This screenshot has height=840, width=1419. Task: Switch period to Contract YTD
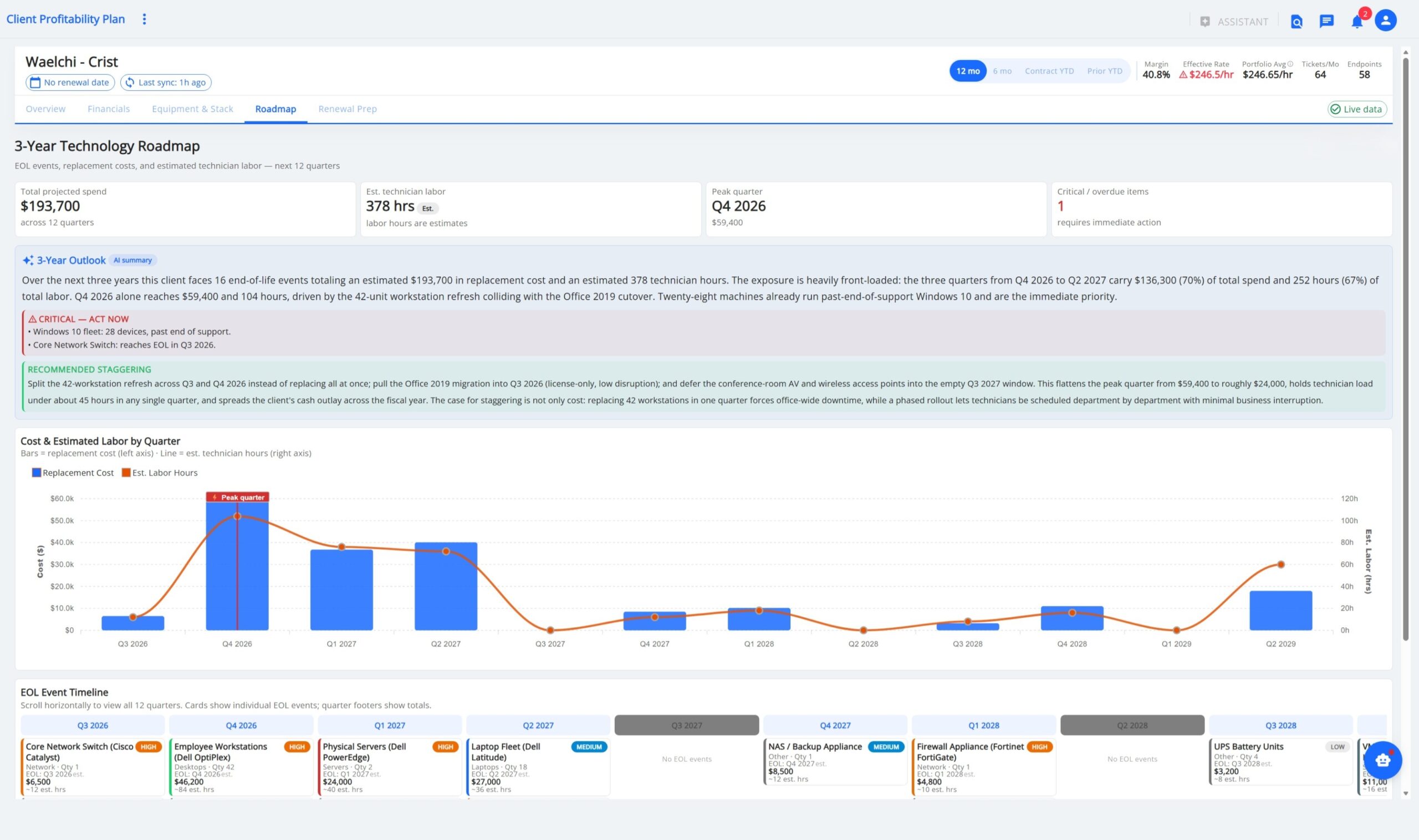tap(1049, 71)
